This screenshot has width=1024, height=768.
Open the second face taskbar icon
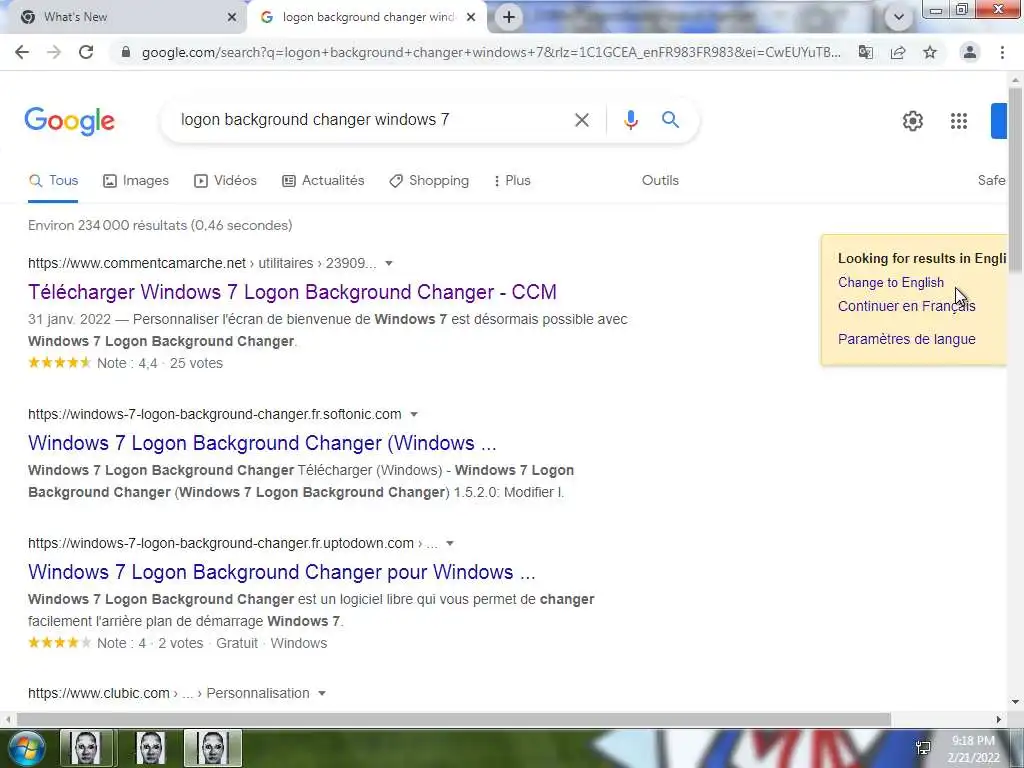coord(150,748)
